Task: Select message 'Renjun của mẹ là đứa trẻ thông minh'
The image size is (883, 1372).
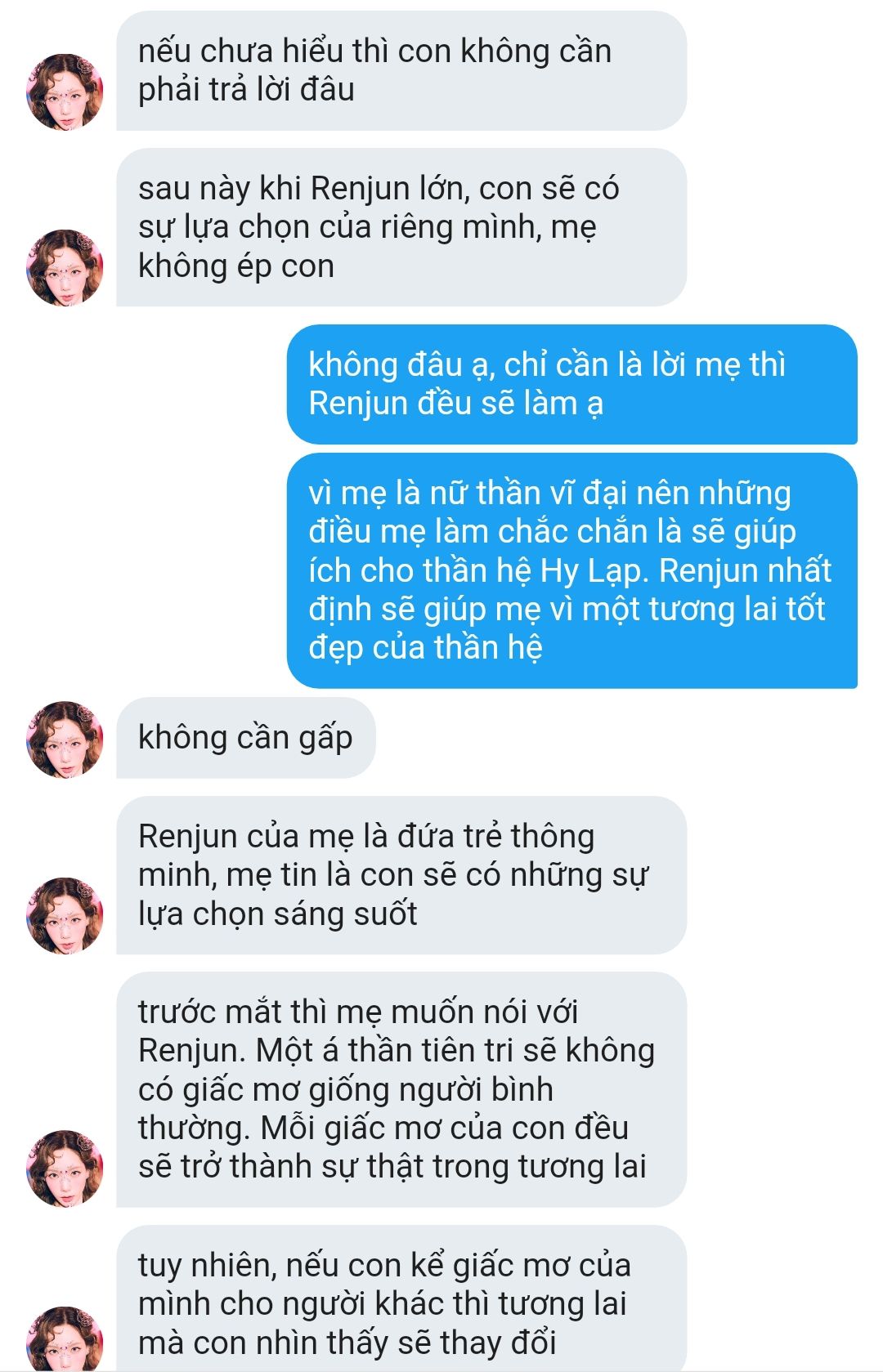Action: pos(401,875)
